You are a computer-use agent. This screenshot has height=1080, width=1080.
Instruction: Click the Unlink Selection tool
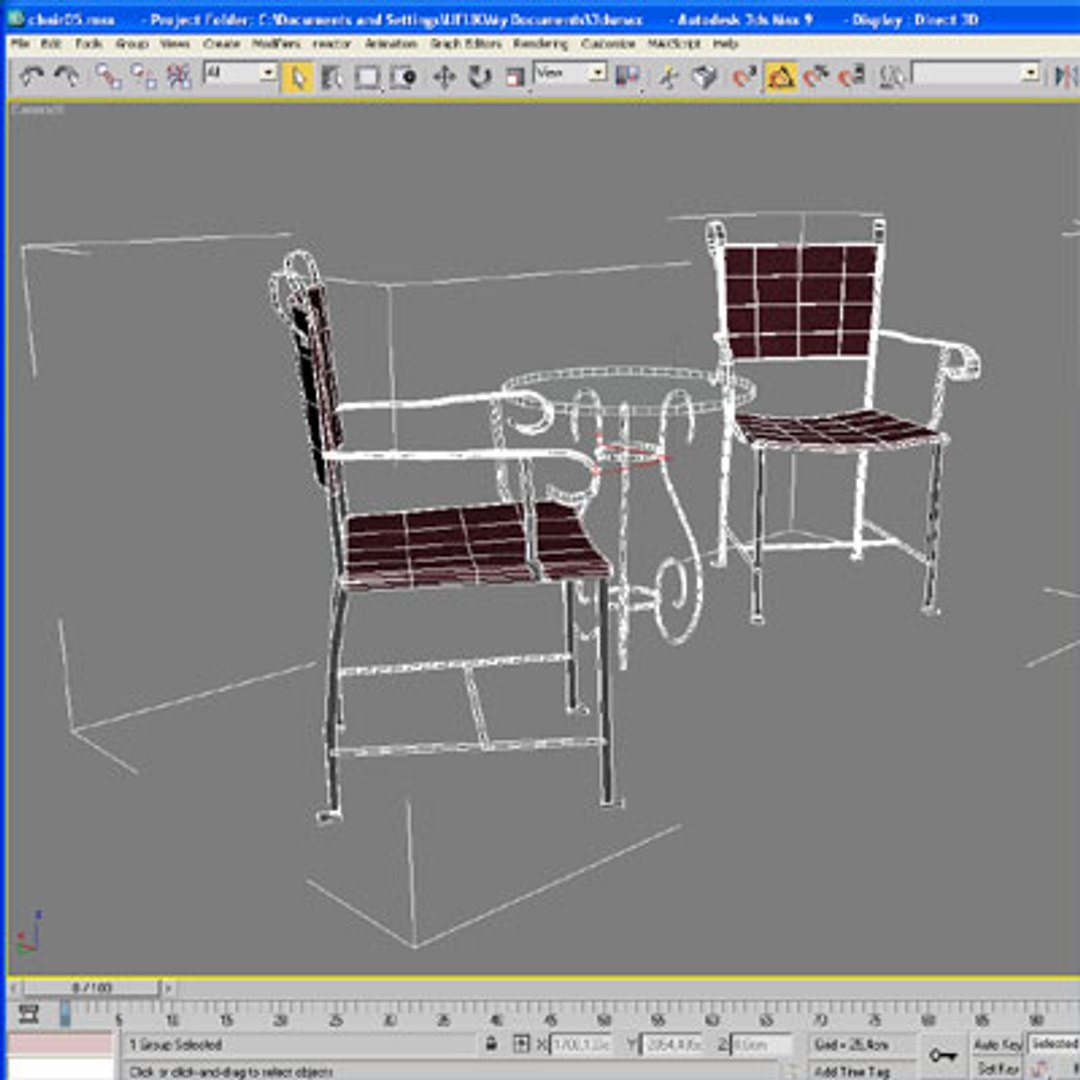[x=143, y=76]
